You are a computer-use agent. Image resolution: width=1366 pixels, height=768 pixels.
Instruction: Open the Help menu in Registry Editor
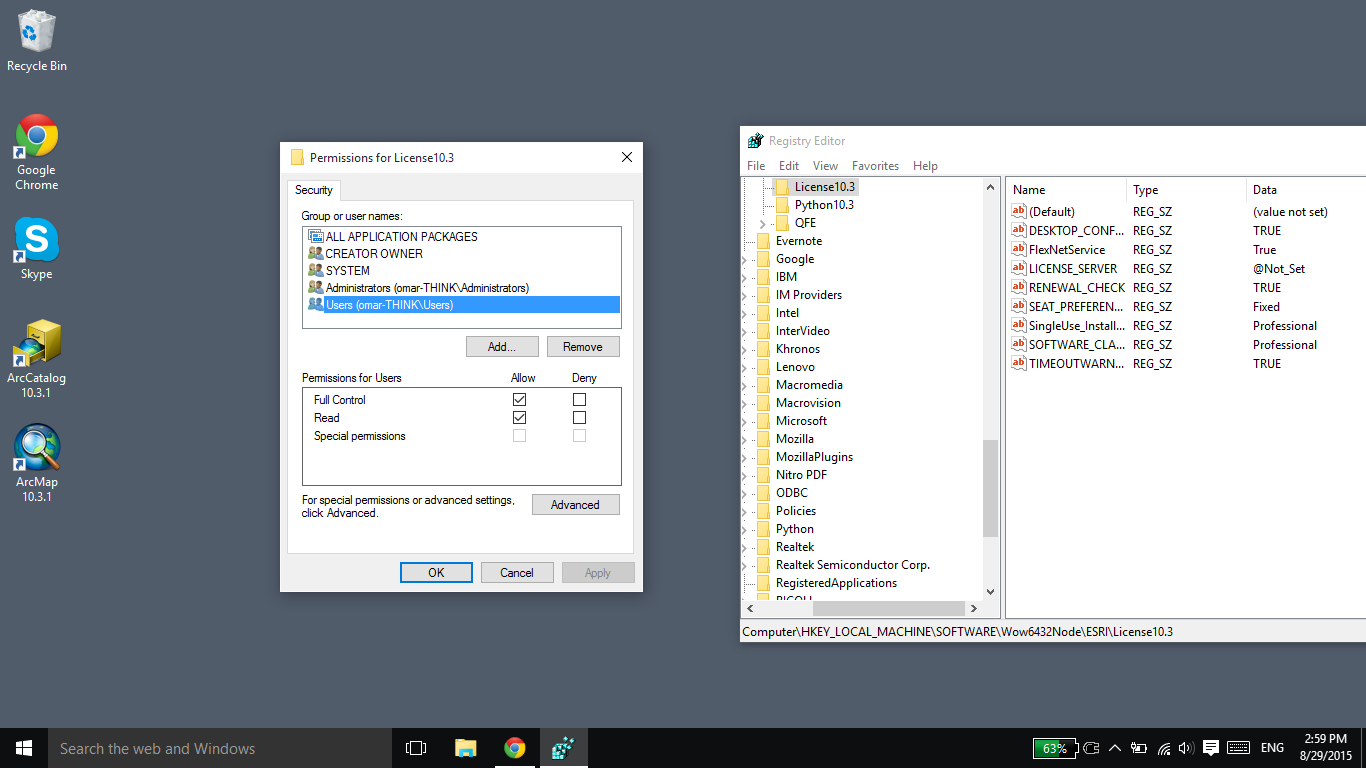[x=925, y=166]
